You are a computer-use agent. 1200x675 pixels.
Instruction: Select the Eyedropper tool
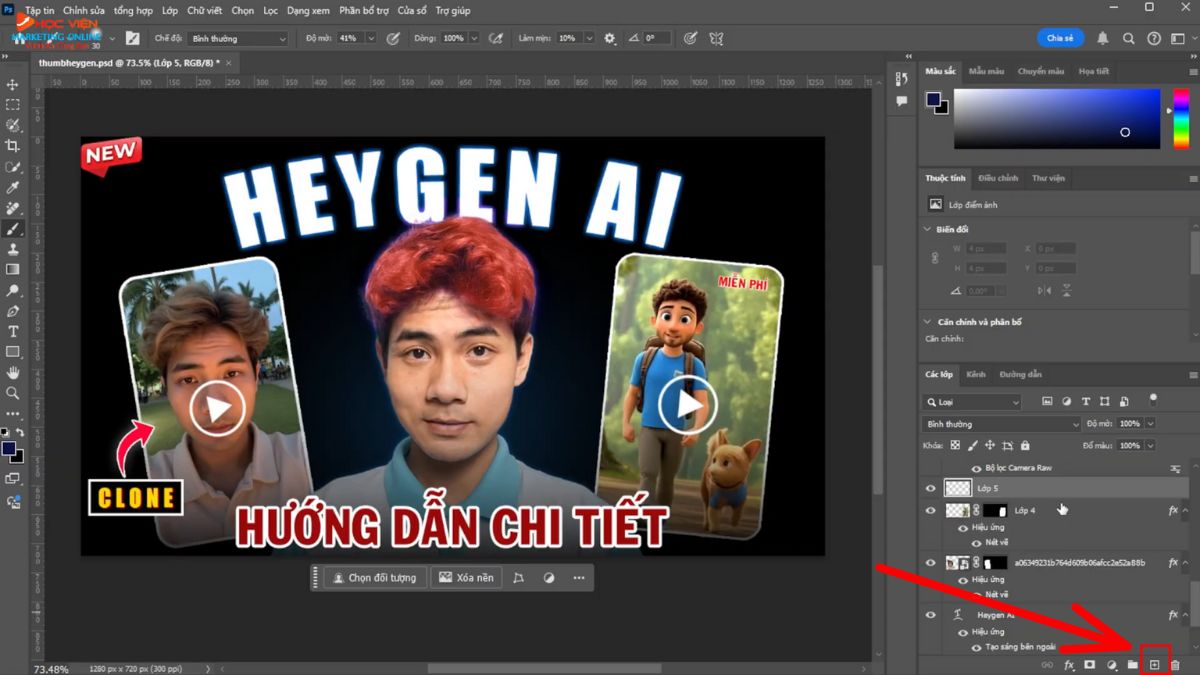13,187
